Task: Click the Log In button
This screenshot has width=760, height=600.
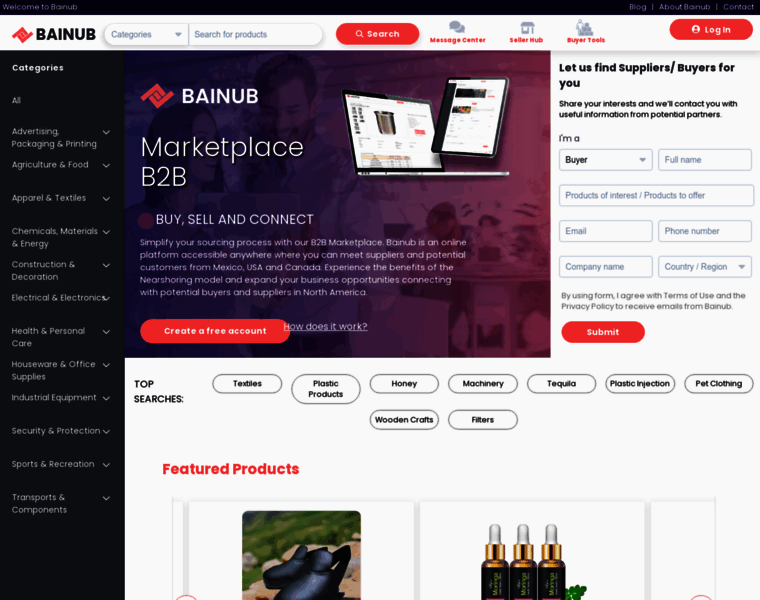Action: (711, 30)
